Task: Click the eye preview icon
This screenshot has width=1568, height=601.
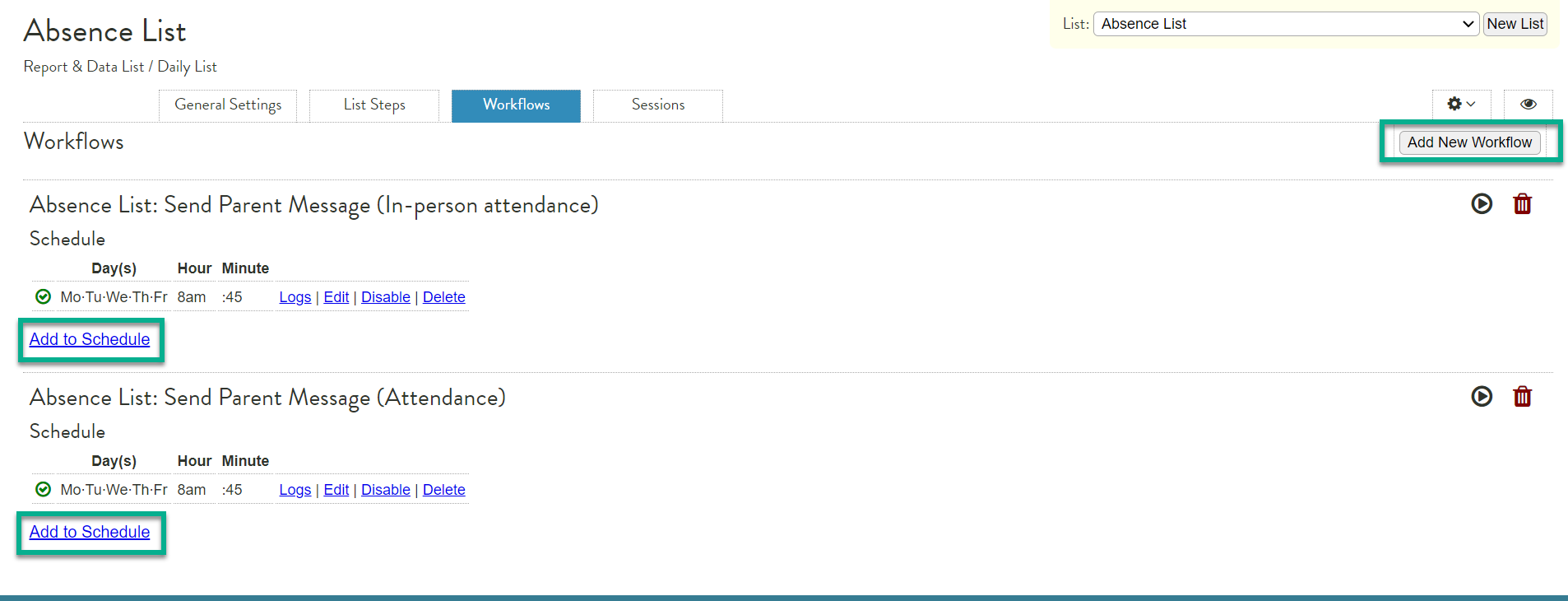Action: click(x=1528, y=105)
